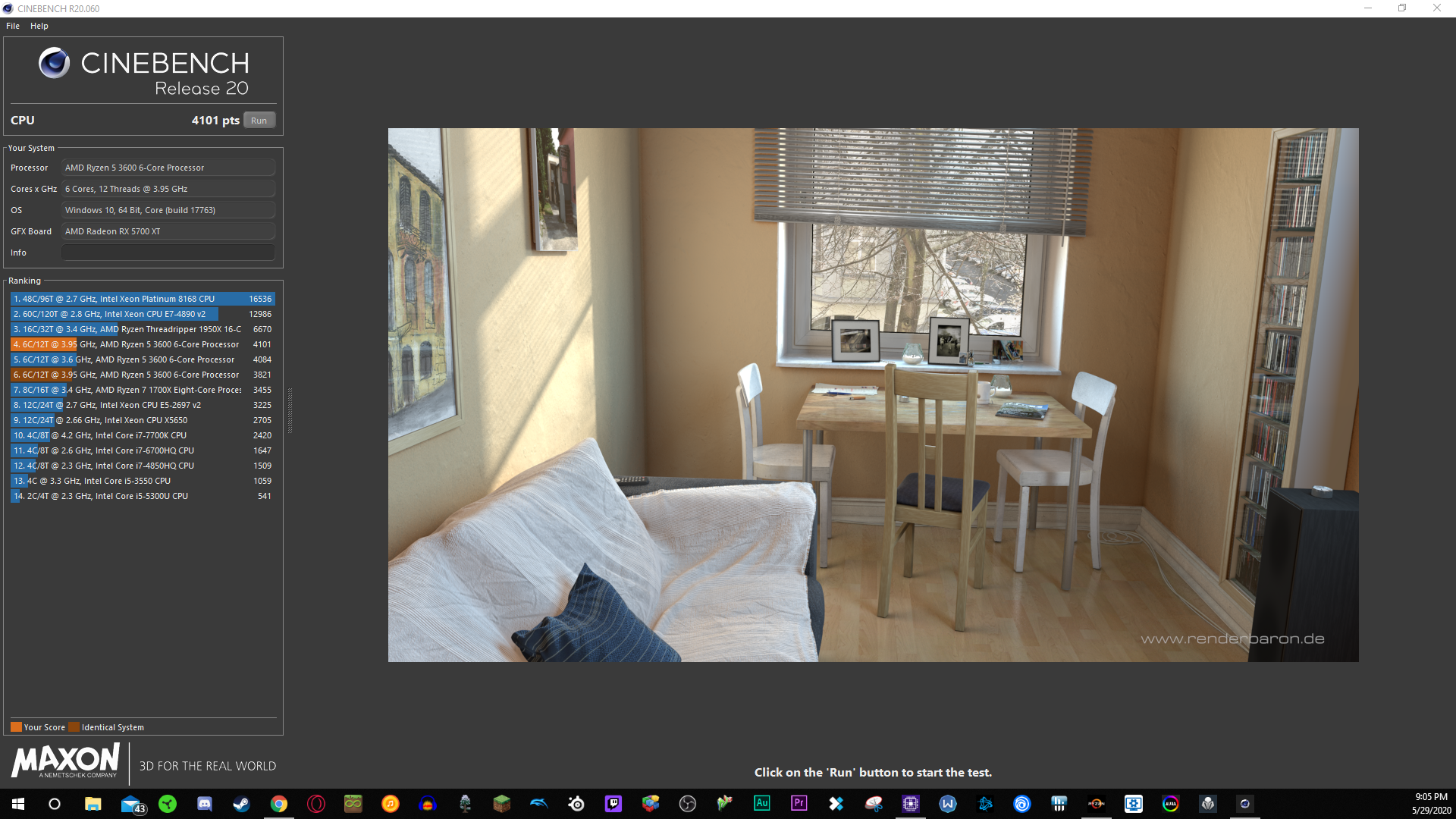Open SteelSeries Engine from taskbar

[x=576, y=804]
